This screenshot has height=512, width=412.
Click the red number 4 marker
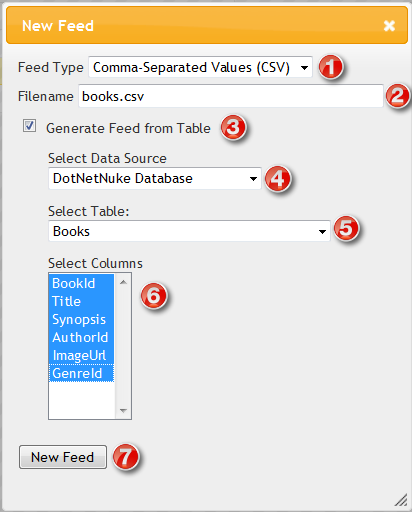point(277,179)
